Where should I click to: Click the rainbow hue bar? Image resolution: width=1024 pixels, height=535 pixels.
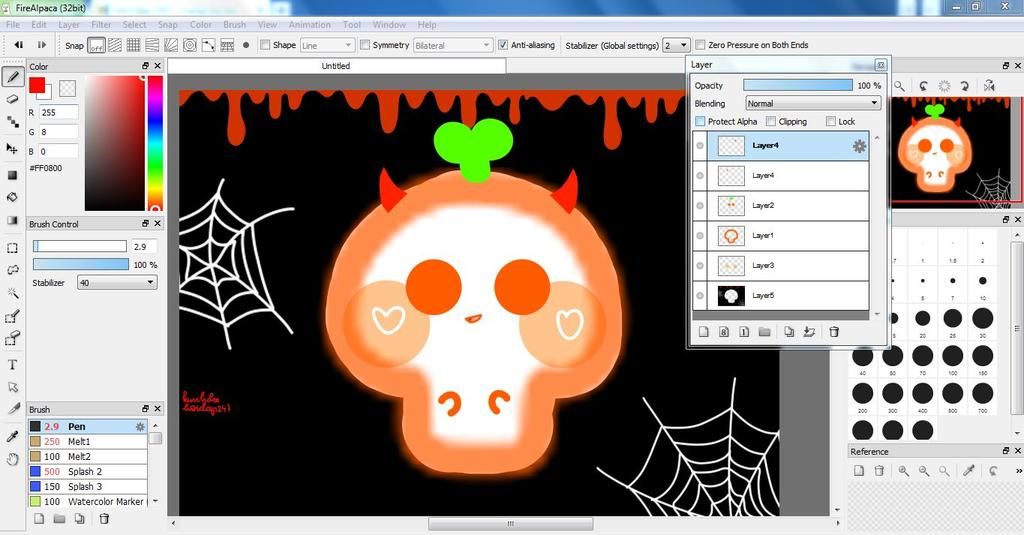155,143
